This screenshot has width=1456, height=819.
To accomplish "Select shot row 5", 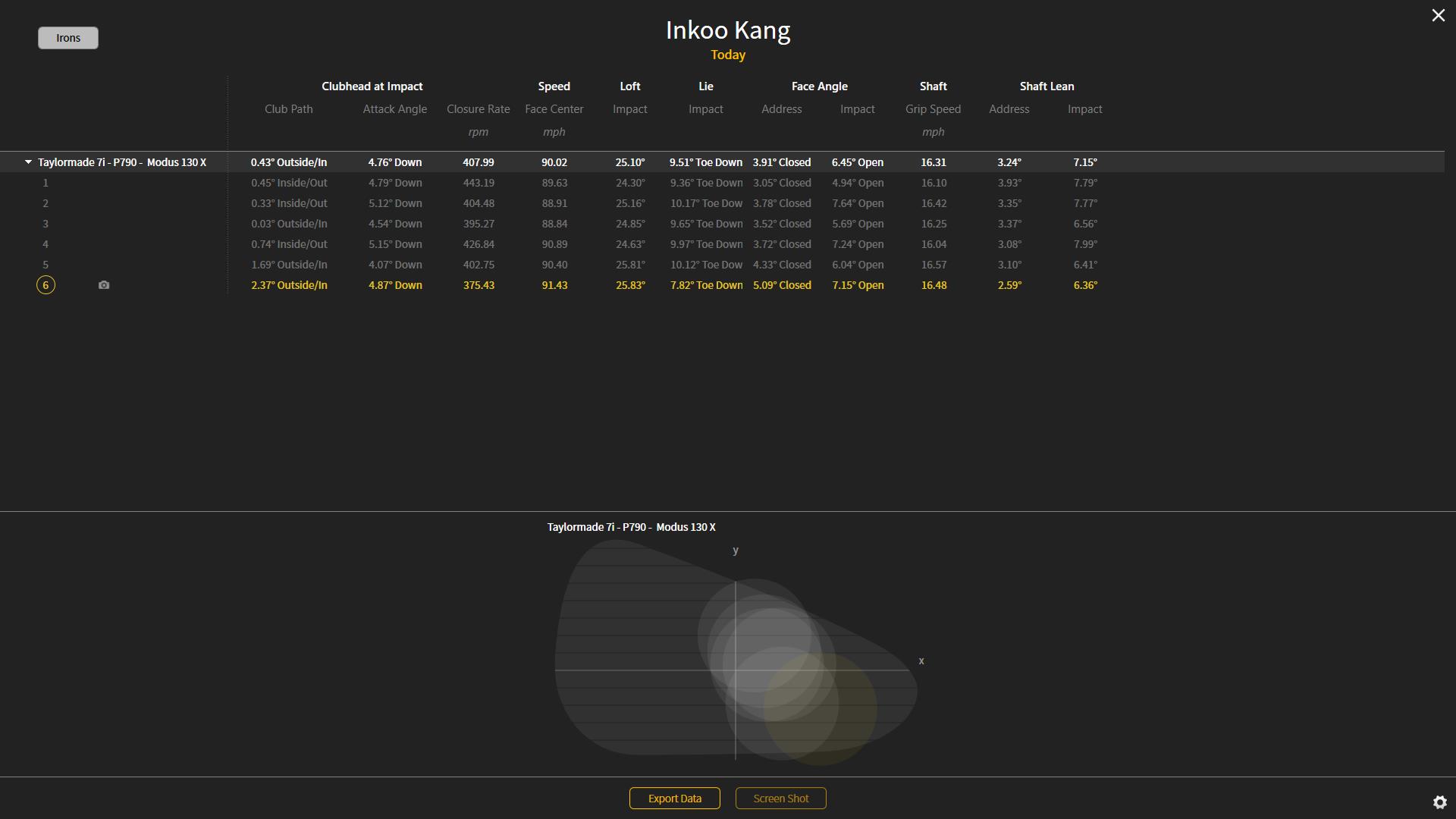I will coord(722,265).
